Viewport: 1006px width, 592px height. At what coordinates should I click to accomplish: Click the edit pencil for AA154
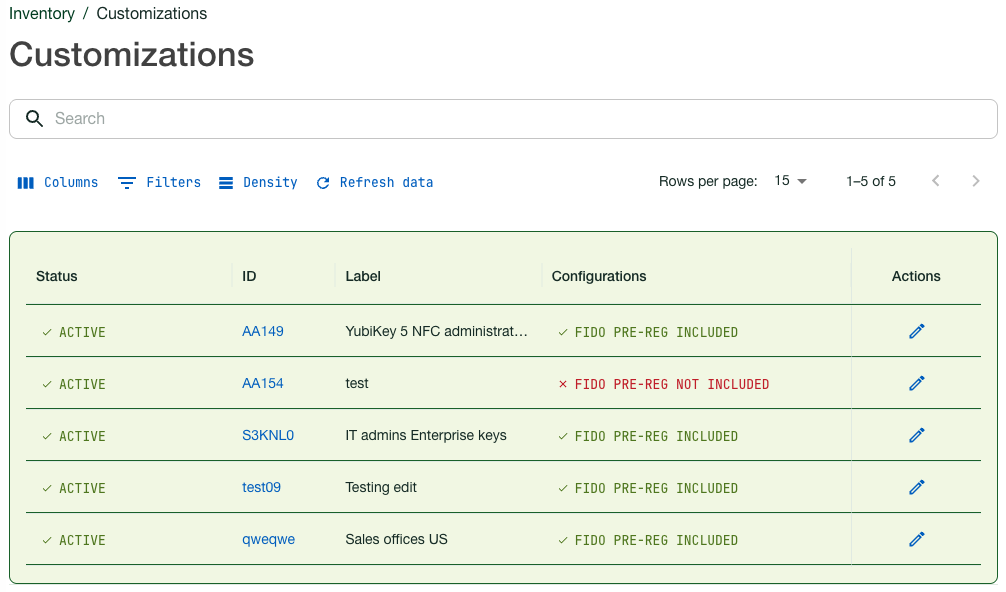pyautogui.click(x=916, y=383)
